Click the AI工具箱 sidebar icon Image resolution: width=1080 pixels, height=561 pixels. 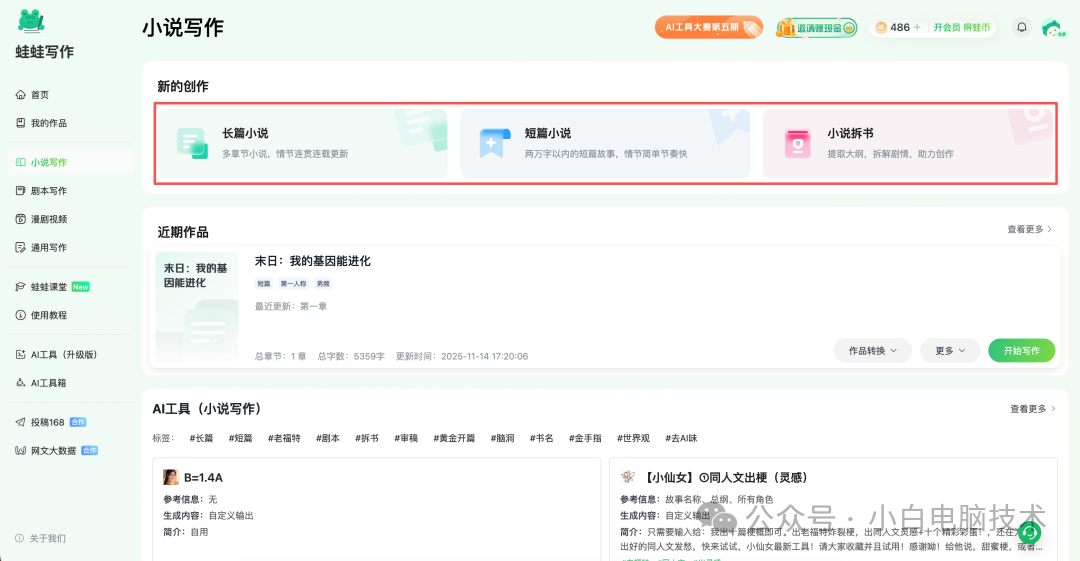pos(21,382)
